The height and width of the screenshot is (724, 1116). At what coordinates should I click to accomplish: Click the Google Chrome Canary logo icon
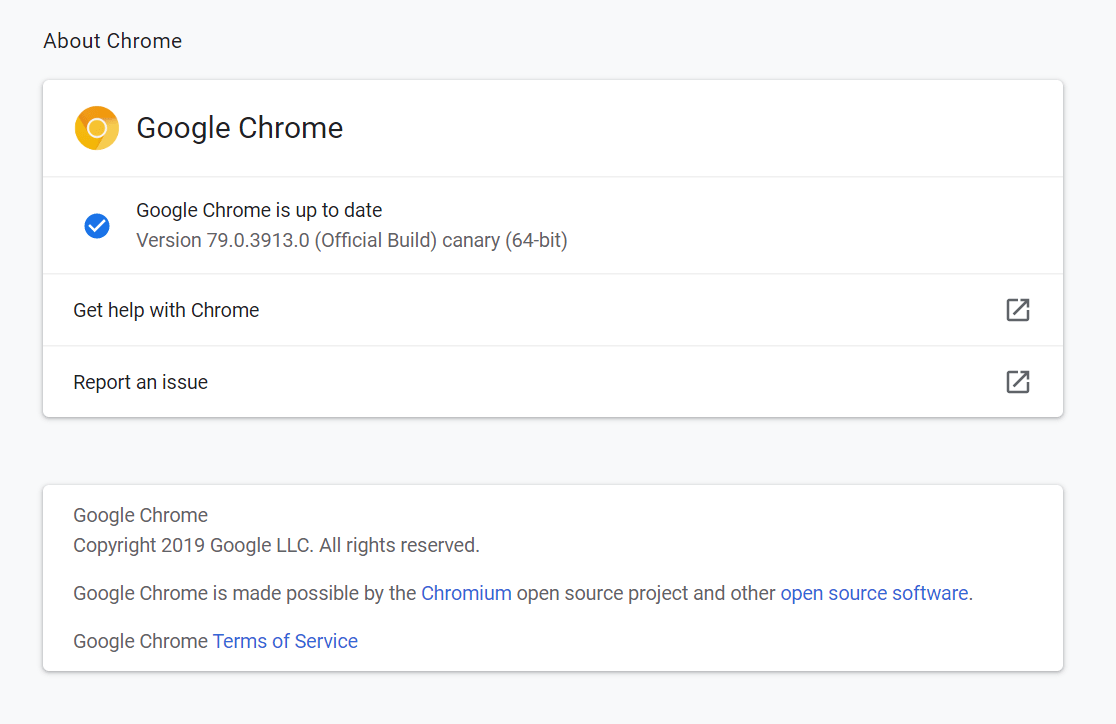click(96, 127)
